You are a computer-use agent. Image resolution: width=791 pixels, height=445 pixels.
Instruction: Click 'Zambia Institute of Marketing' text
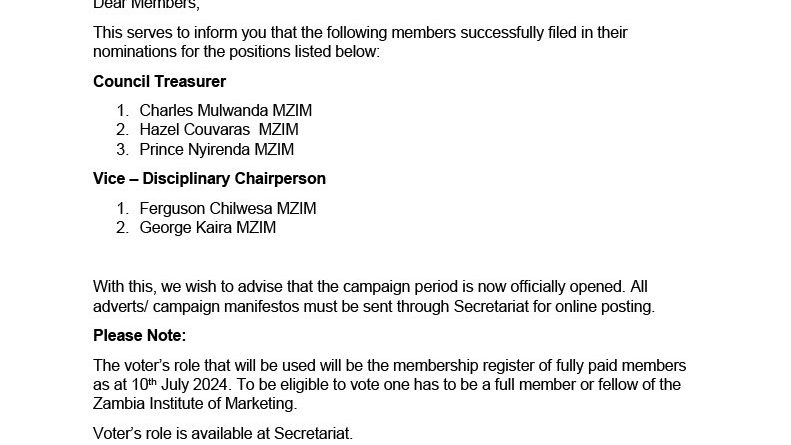tap(197, 404)
